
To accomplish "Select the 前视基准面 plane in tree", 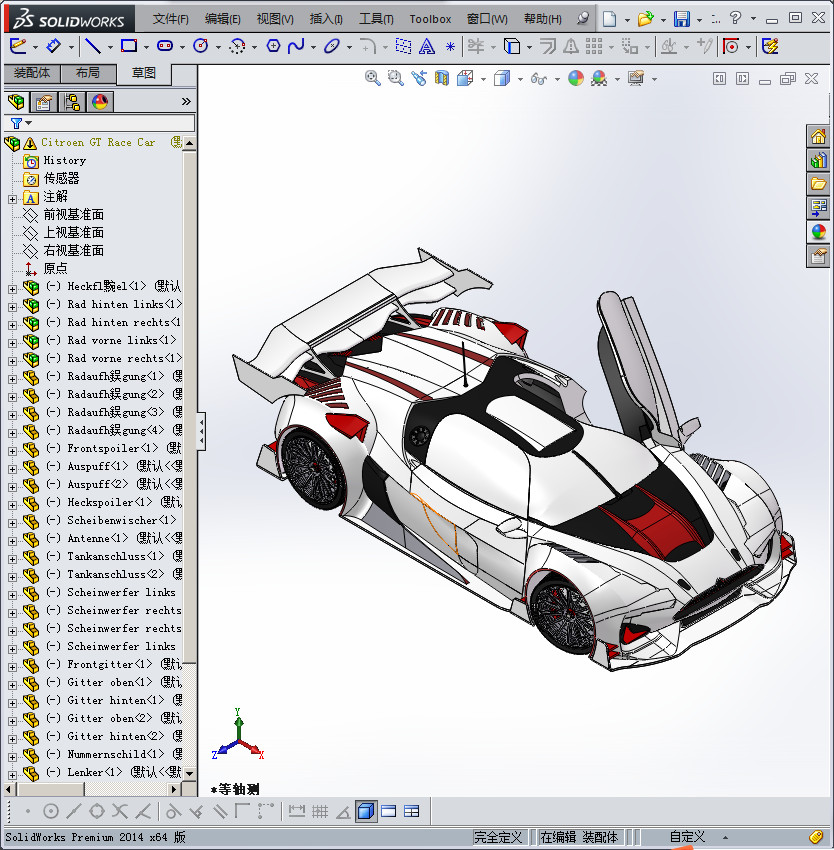I will 73,215.
